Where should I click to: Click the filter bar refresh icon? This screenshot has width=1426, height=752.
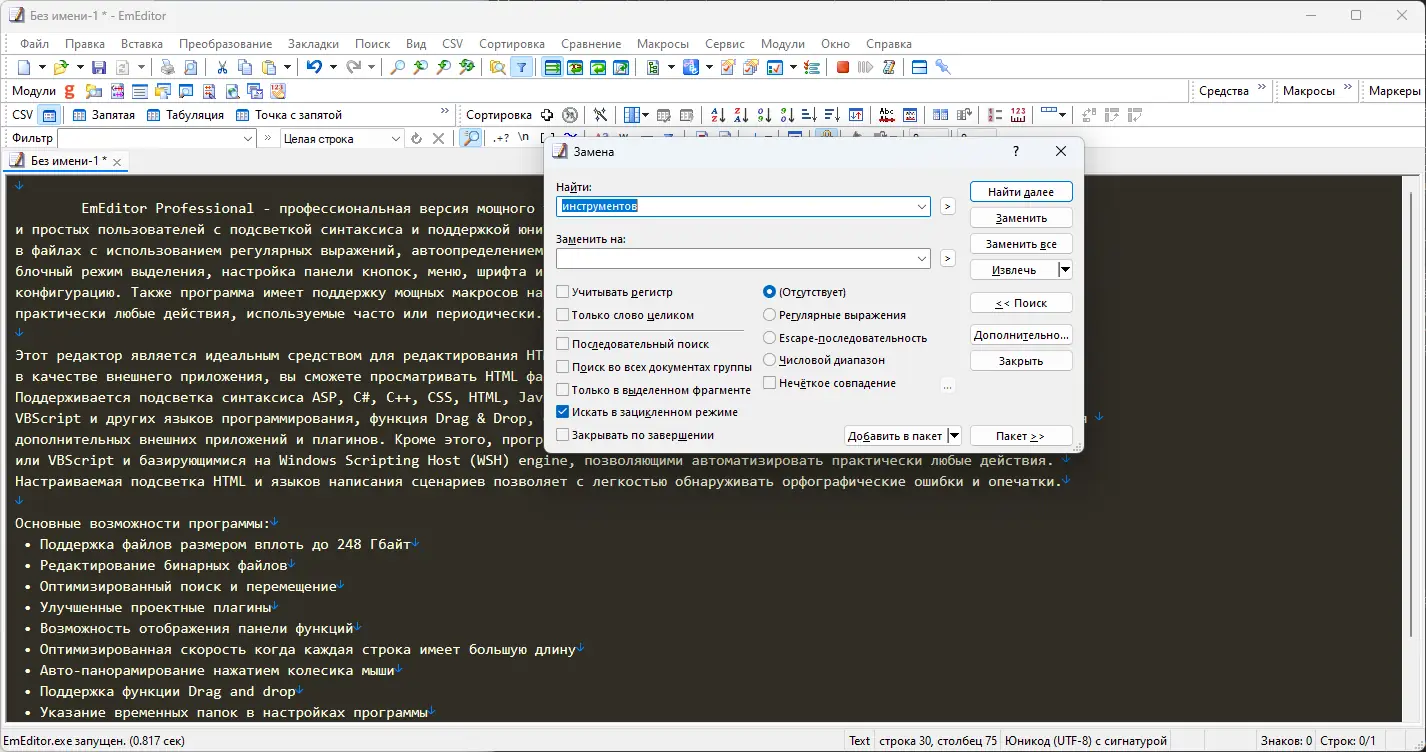(x=416, y=139)
